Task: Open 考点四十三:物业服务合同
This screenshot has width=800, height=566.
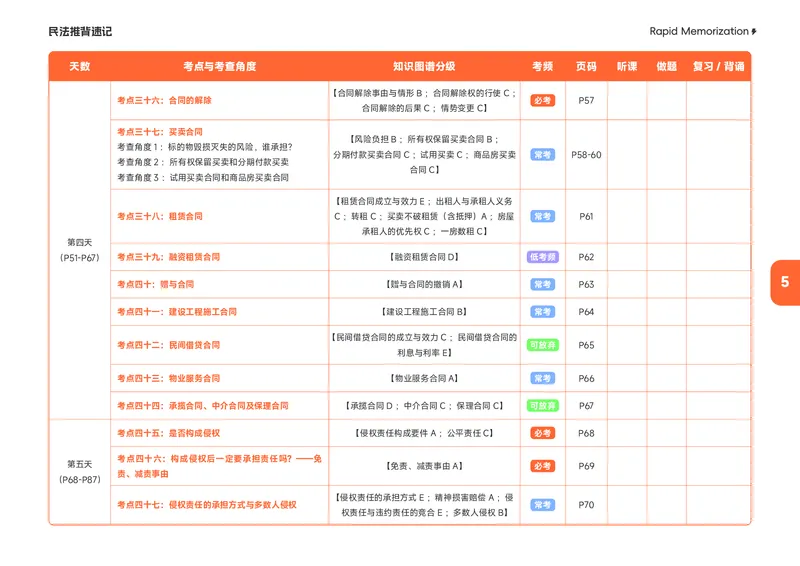Action: (168, 378)
